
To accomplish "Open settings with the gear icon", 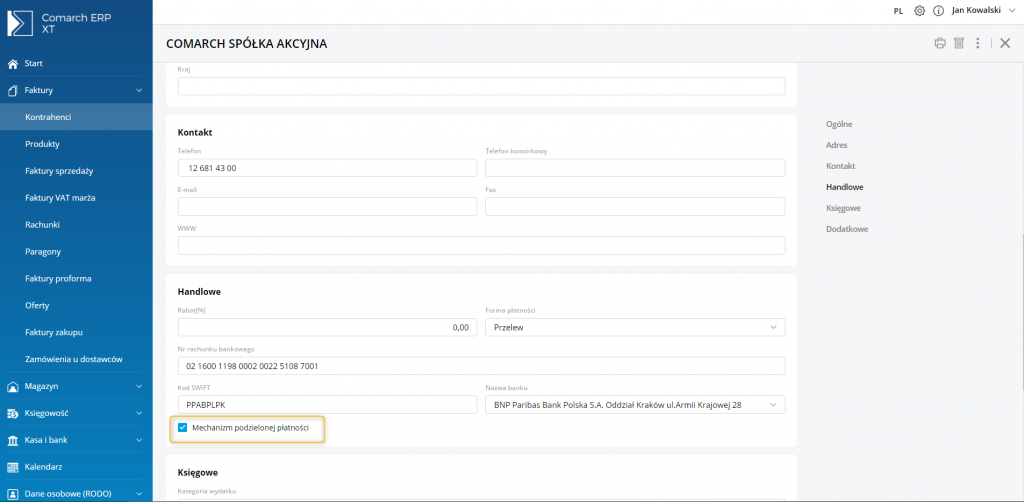I will click(919, 11).
